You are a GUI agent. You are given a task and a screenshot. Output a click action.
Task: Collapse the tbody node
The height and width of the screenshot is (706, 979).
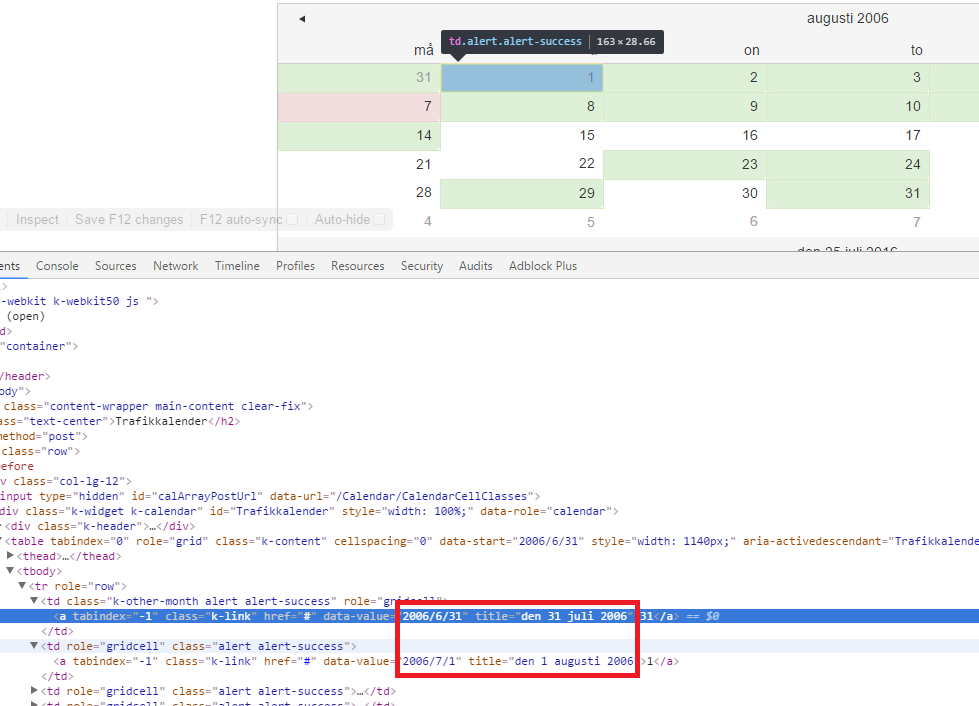[x=10, y=571]
